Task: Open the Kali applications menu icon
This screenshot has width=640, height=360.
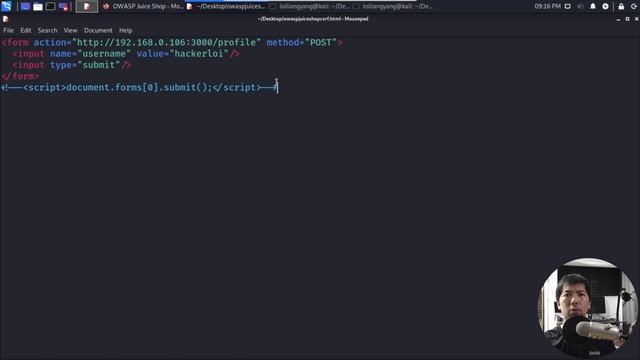Action: (x=6, y=6)
